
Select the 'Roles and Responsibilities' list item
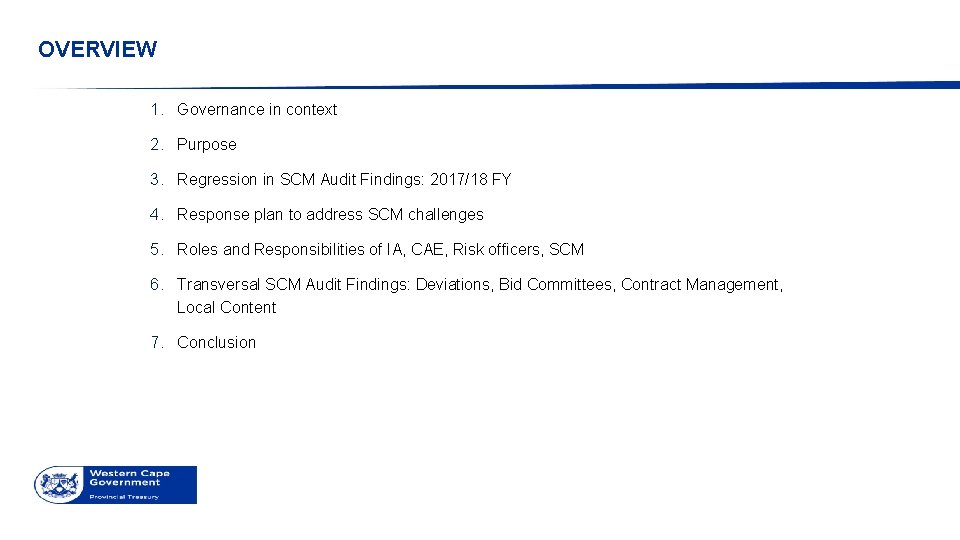pyautogui.click(x=380, y=249)
